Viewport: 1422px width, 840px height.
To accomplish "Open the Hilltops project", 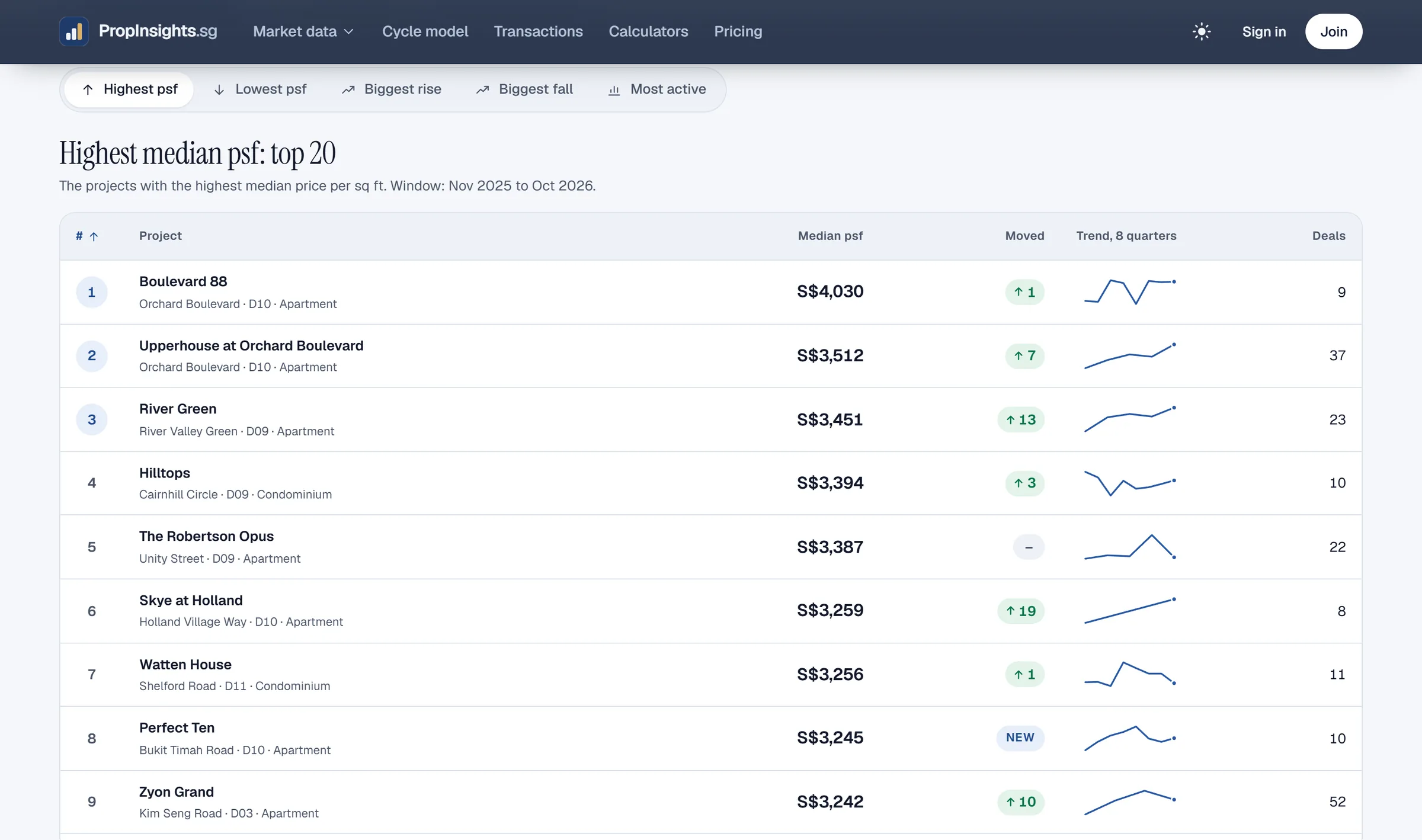I will 165,473.
